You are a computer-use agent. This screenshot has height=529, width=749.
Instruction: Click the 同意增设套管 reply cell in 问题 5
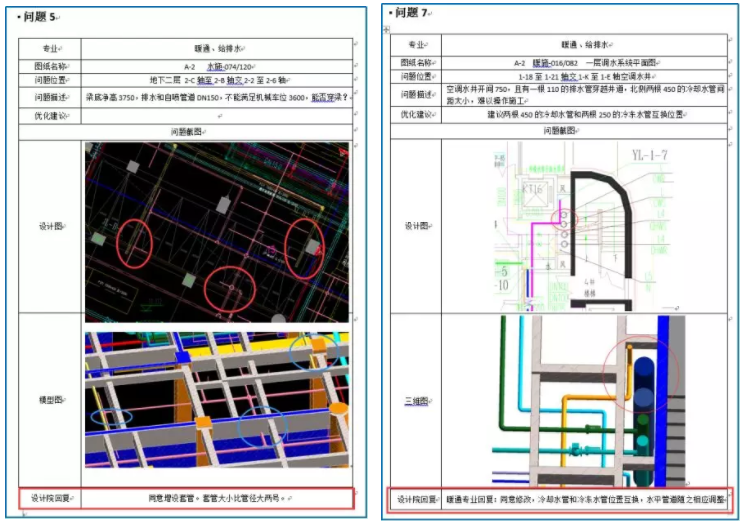pyautogui.click(x=216, y=497)
